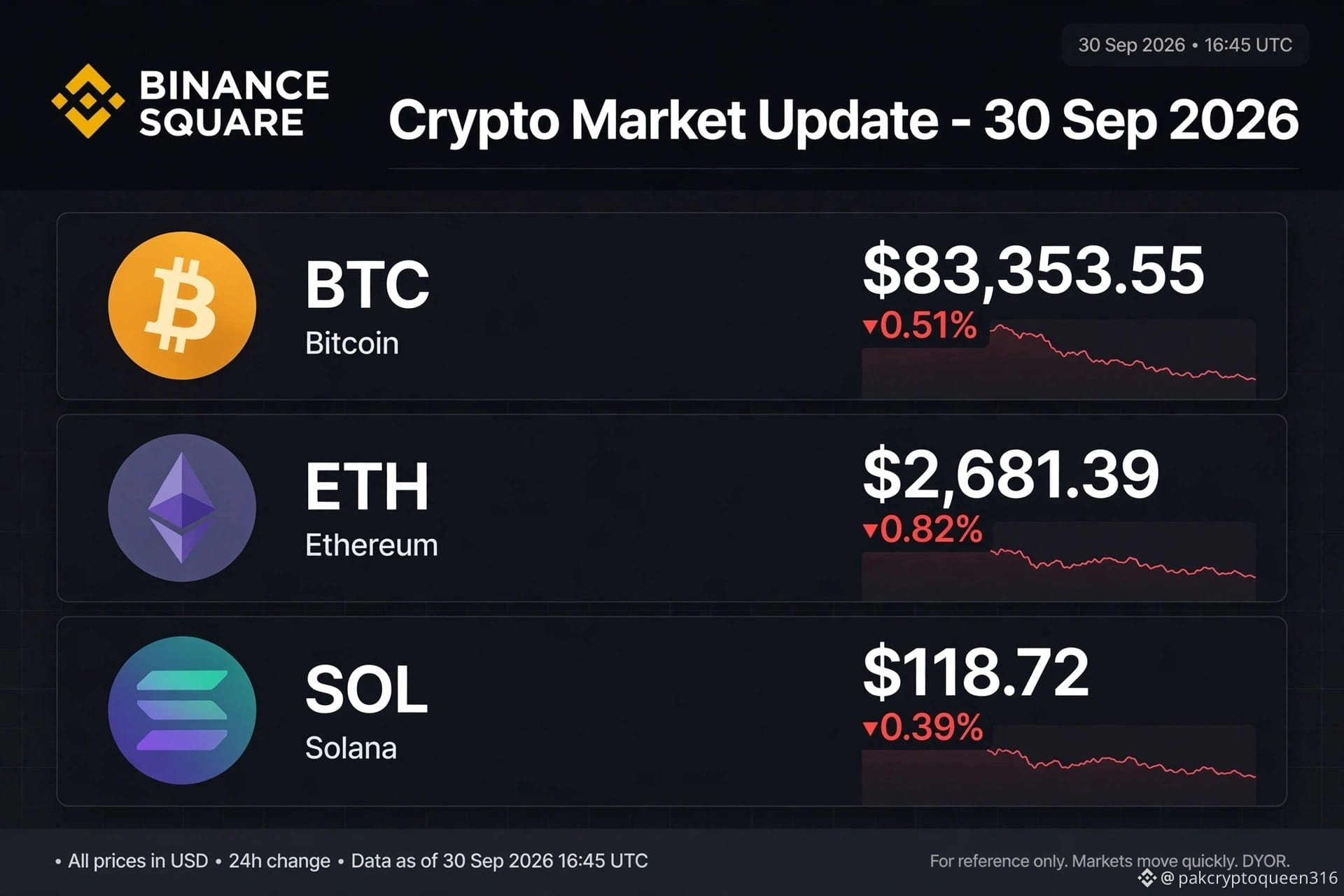Screen dimensions: 1344x896
Task: Click the $118.72 Solana price
Action: tap(976, 672)
